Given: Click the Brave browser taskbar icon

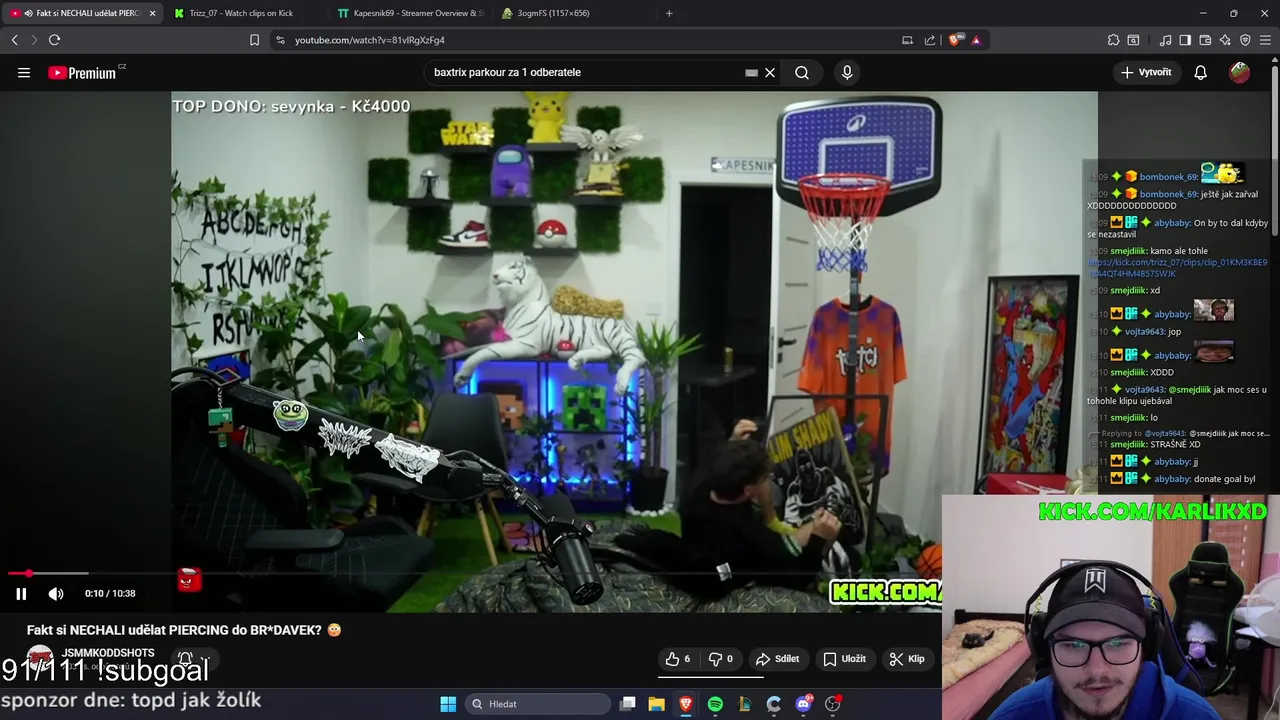Looking at the screenshot, I should 685,704.
